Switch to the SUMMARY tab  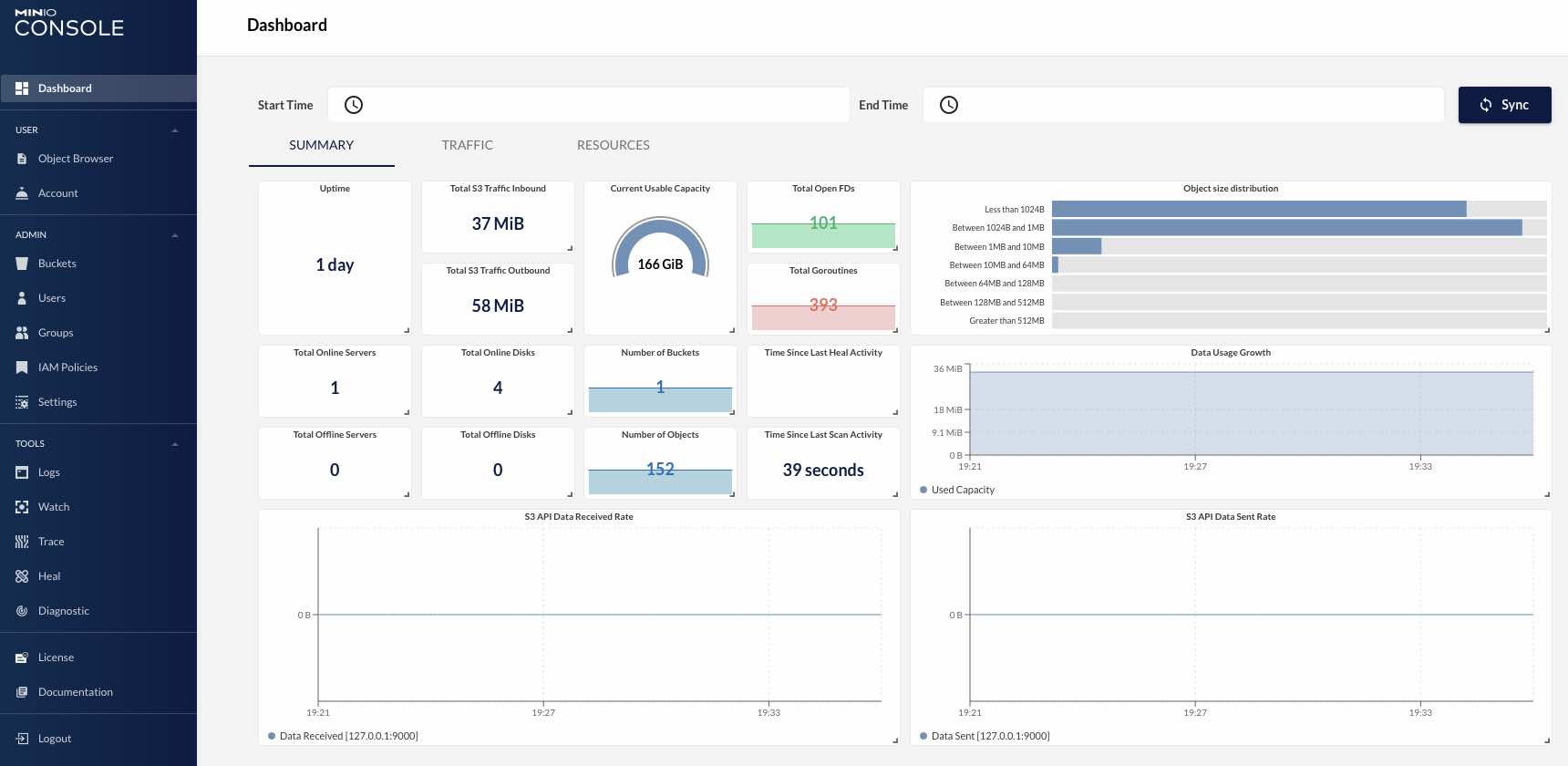pos(322,145)
